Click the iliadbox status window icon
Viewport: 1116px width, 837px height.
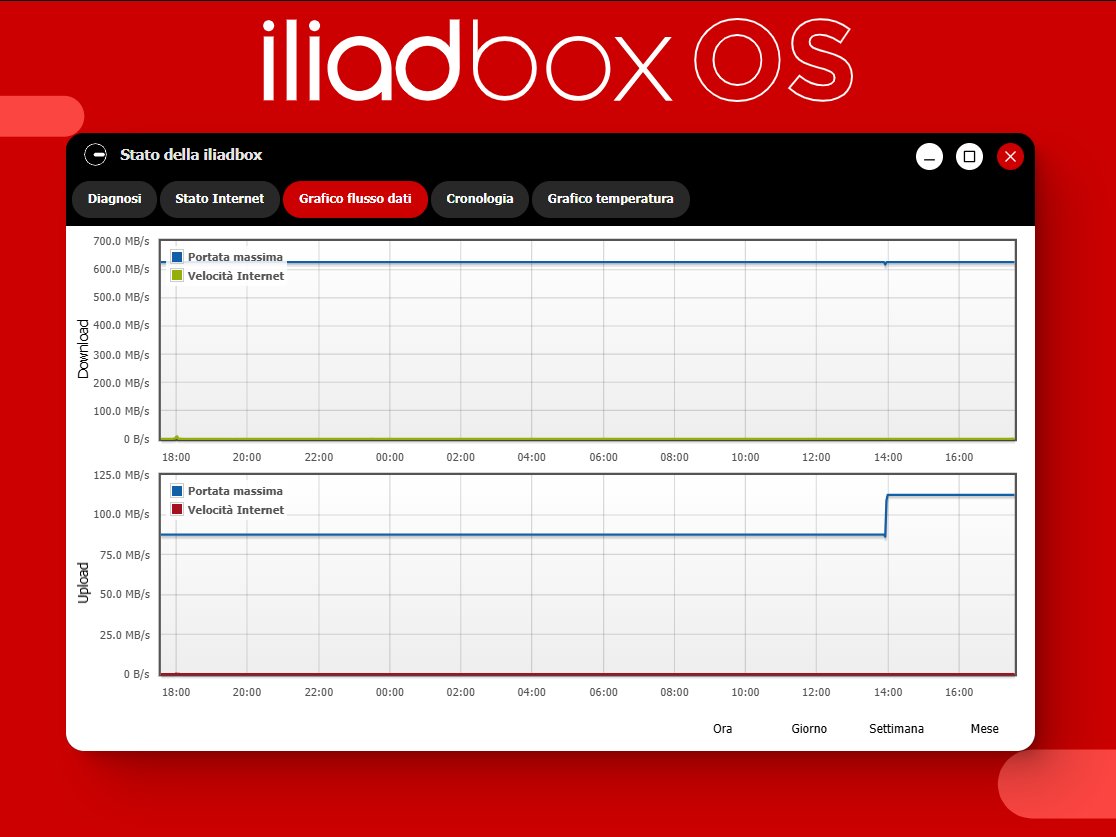point(95,154)
